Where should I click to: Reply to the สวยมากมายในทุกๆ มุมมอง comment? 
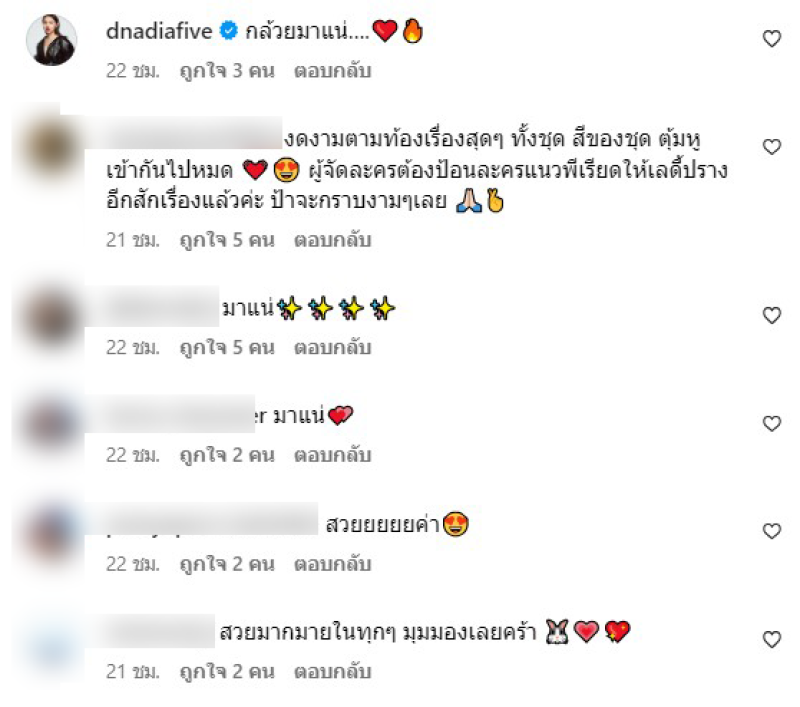click(x=332, y=672)
